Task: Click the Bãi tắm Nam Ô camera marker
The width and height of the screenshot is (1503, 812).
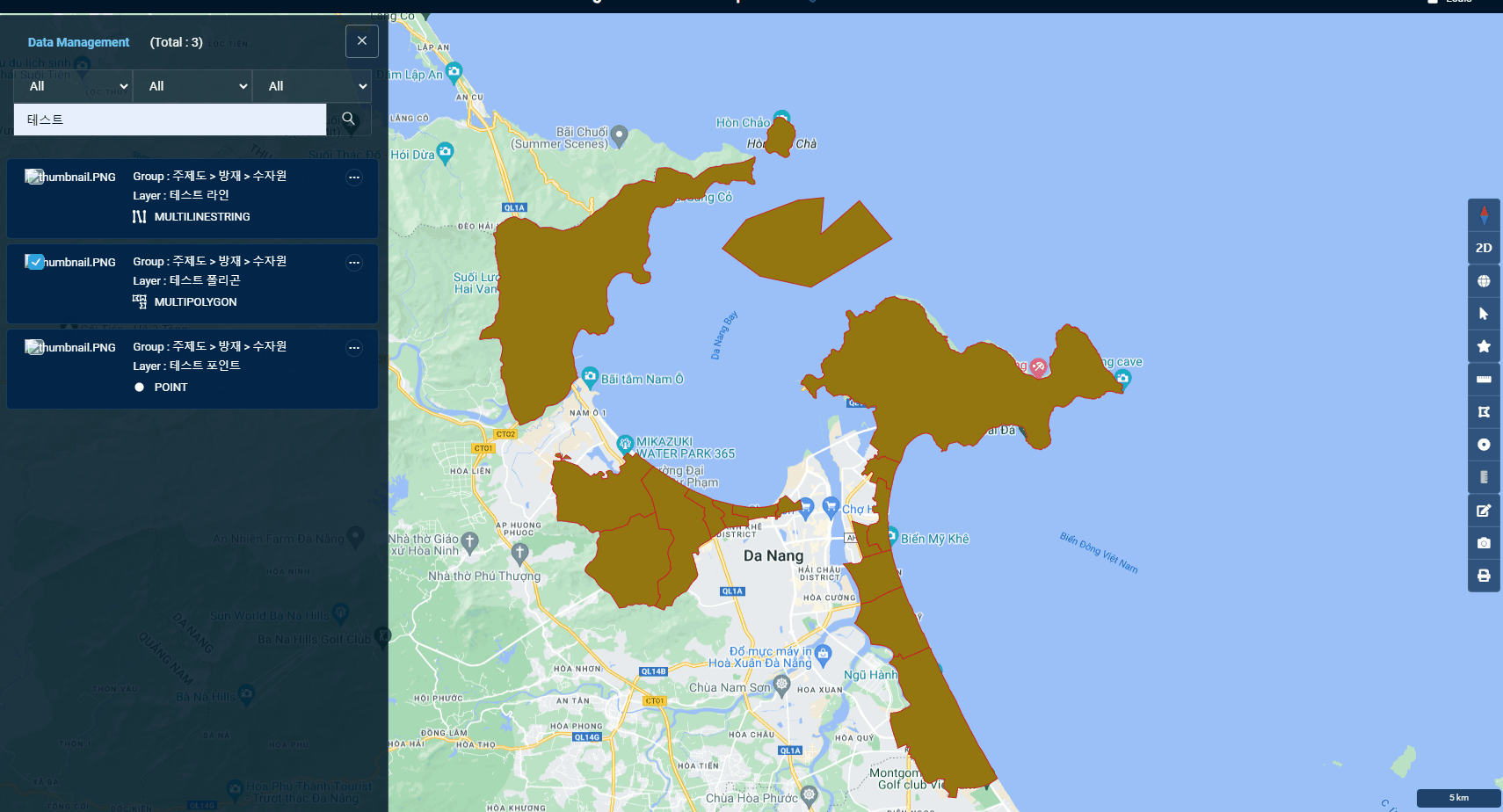Action: [x=590, y=376]
